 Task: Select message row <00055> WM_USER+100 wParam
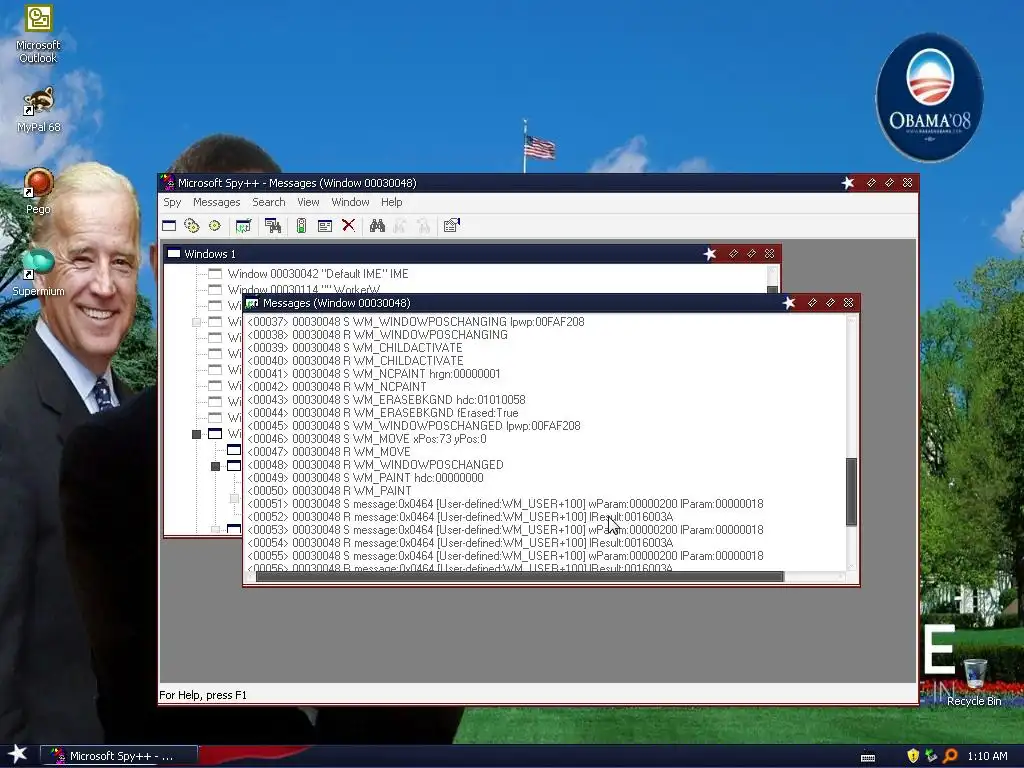tap(505, 556)
